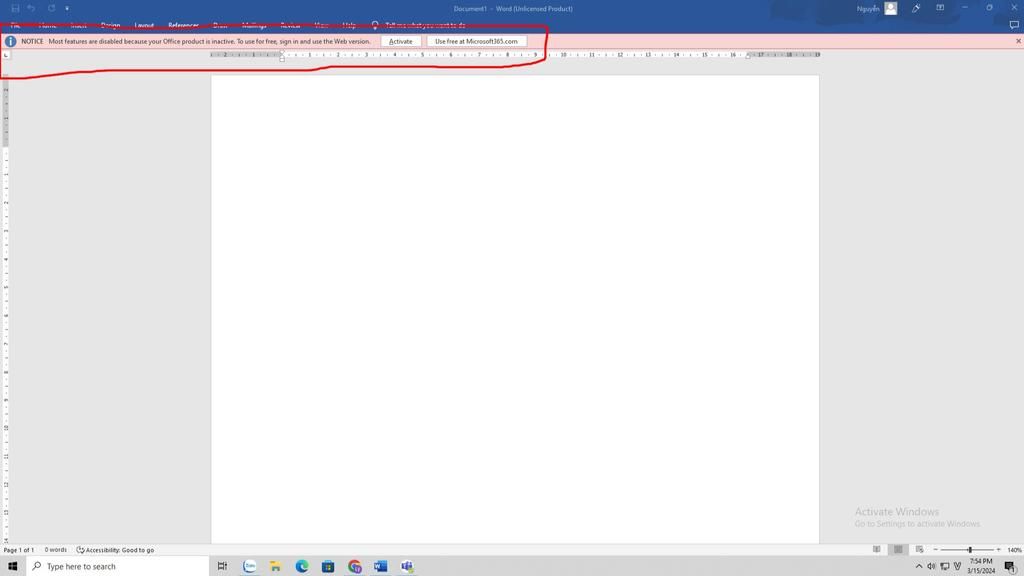The image size is (1024, 576).
Task: Click the volume speaker tray icon
Action: pyautogui.click(x=931, y=566)
